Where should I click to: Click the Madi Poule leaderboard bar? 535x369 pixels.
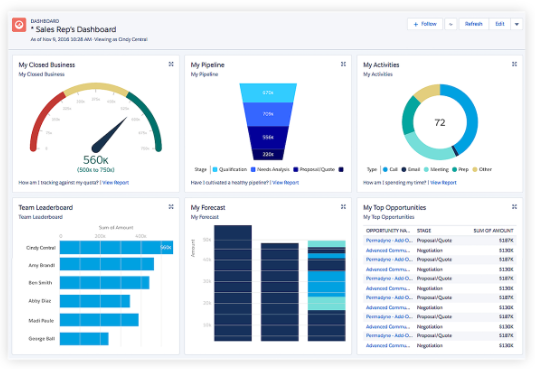click(x=99, y=320)
